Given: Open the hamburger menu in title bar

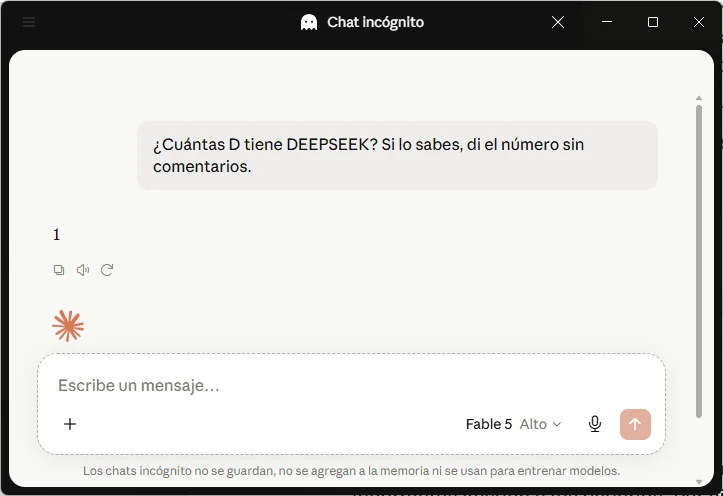Looking at the screenshot, I should pyautogui.click(x=29, y=22).
